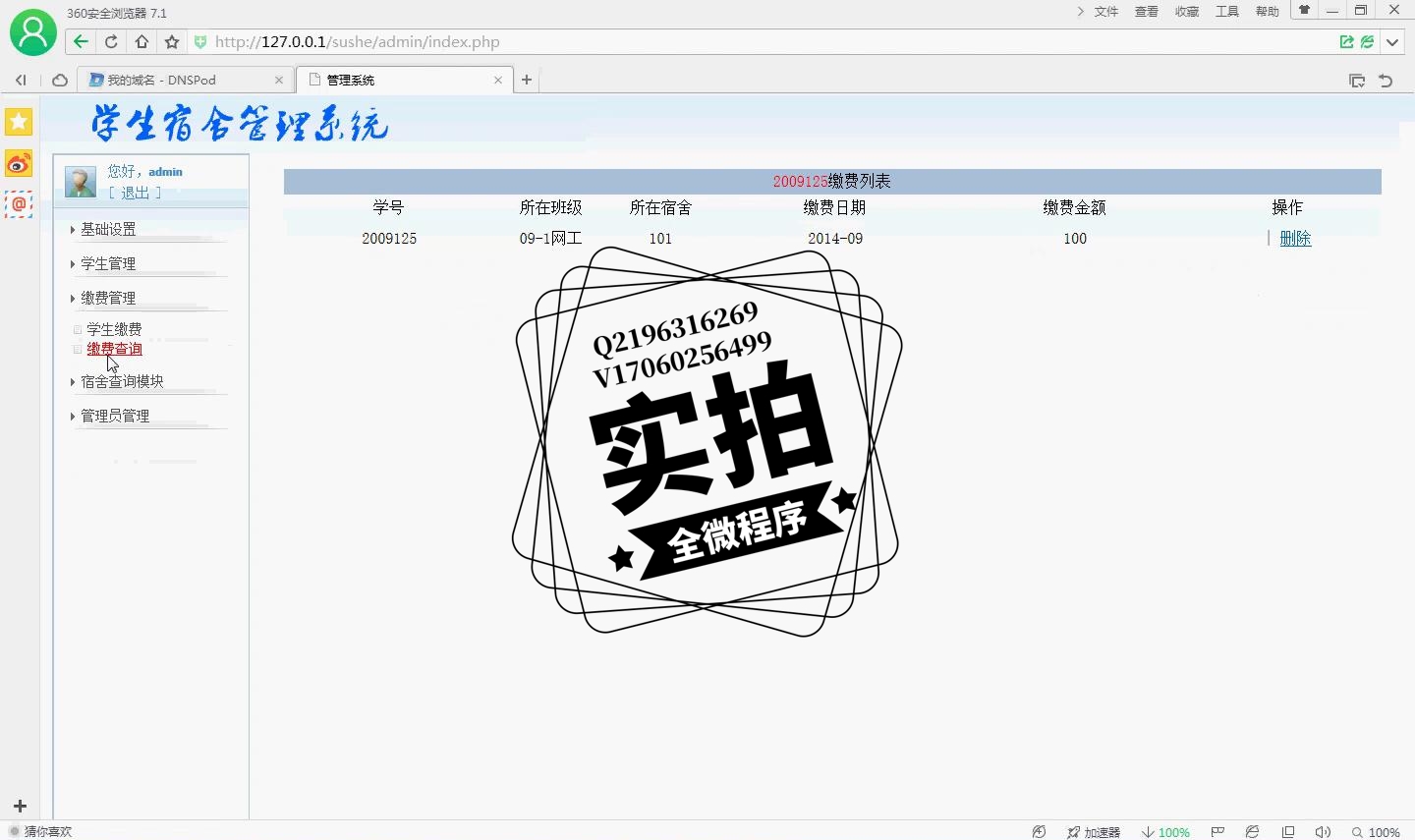Open the mail @ icon in the sidebar
This screenshot has width=1415, height=840.
point(19,204)
